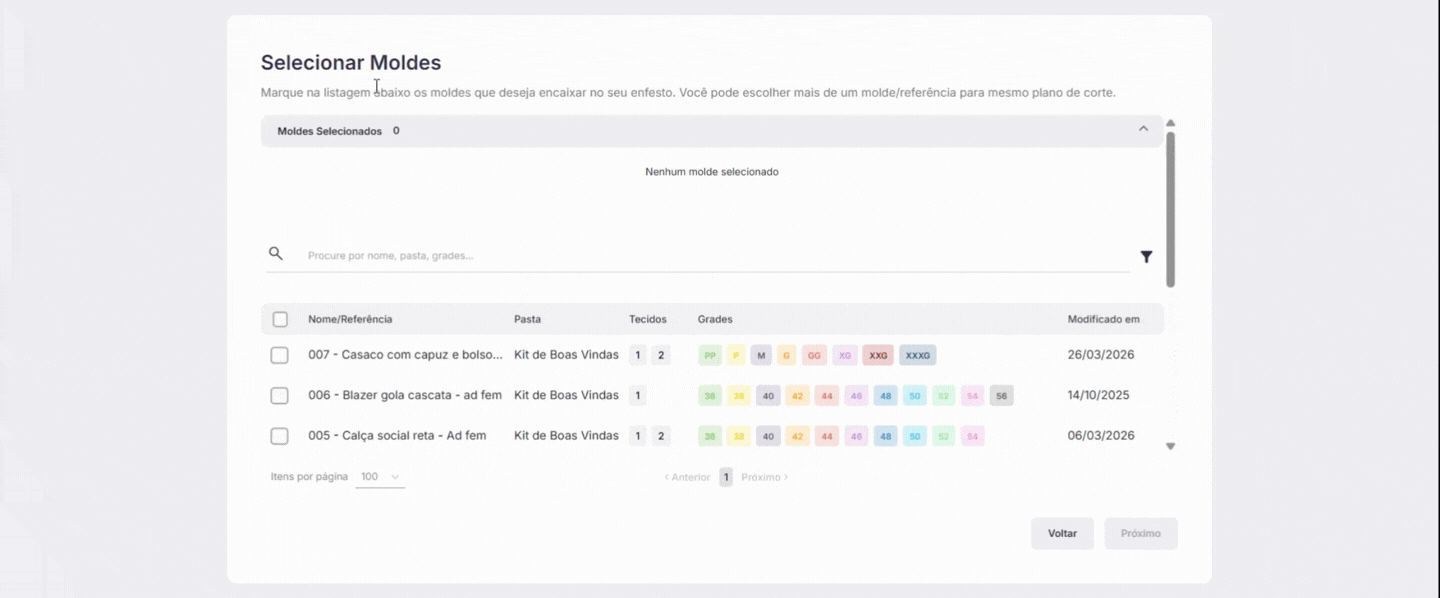The width and height of the screenshot is (1440, 598).
Task: Click the XXXG grade chip
Action: (x=918, y=355)
